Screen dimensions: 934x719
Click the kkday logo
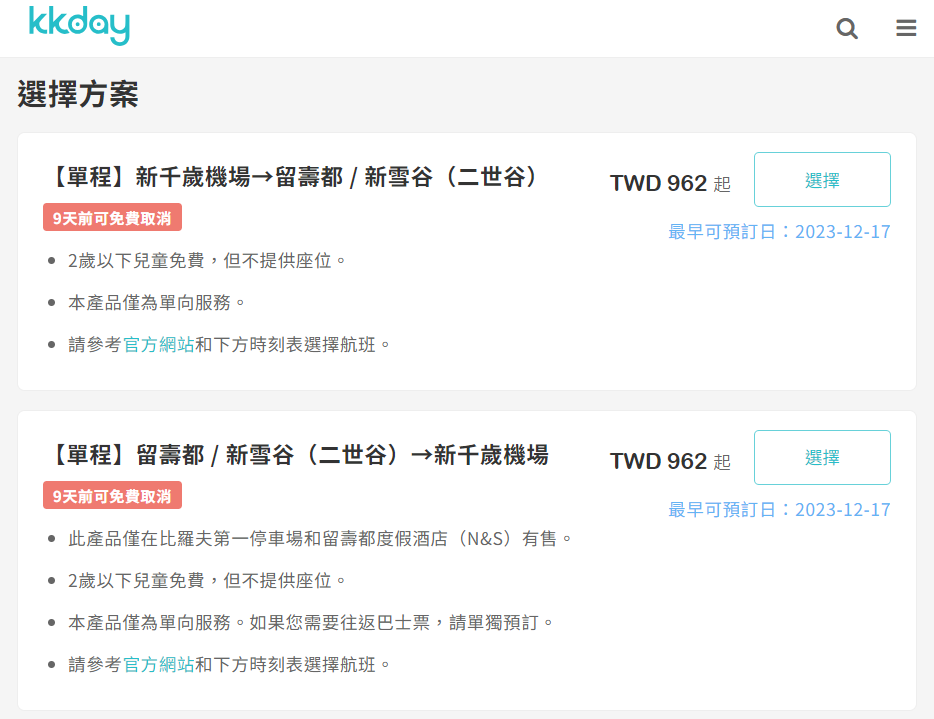[79, 27]
